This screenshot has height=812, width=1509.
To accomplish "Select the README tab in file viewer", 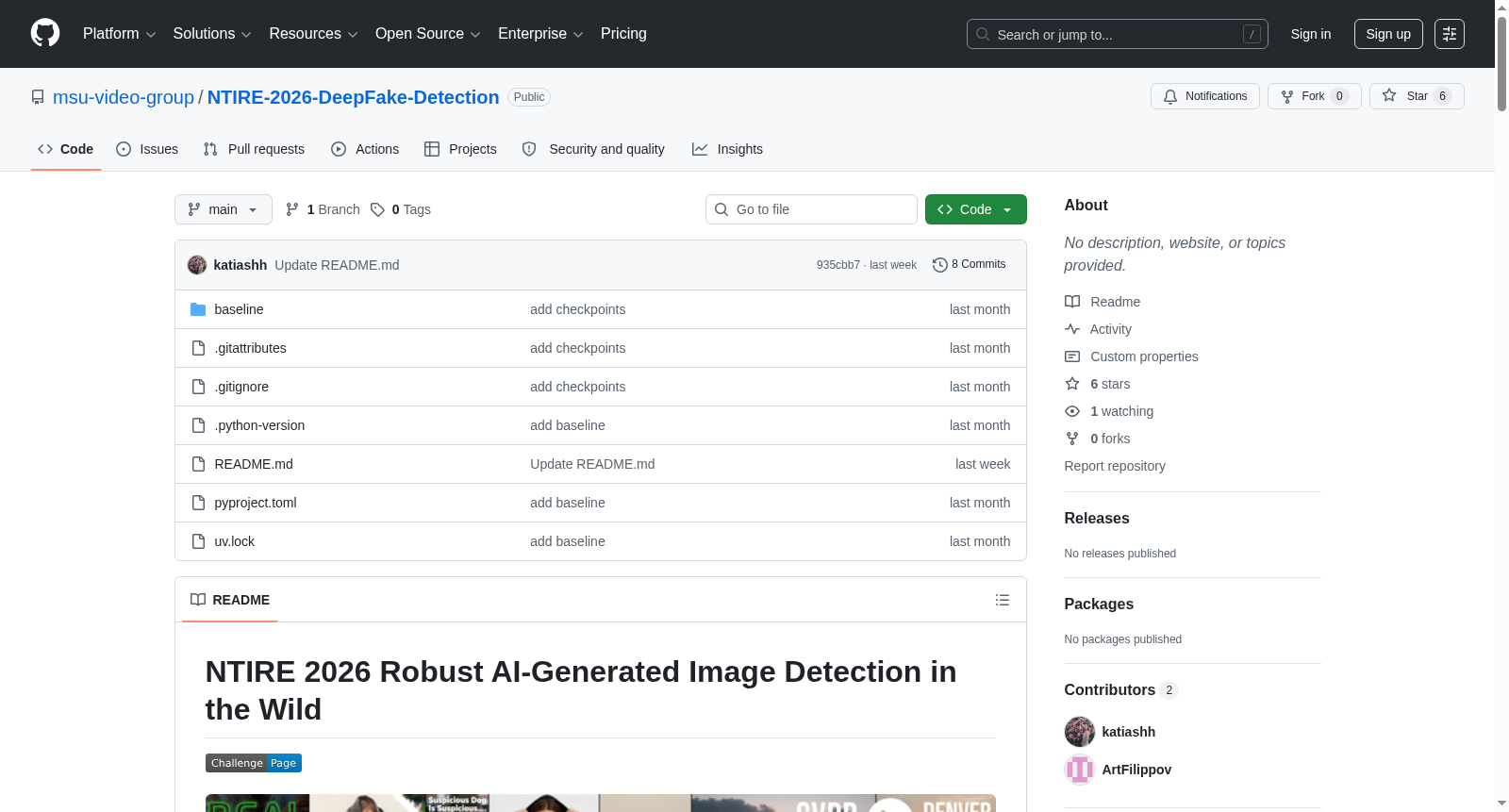I will click(230, 600).
